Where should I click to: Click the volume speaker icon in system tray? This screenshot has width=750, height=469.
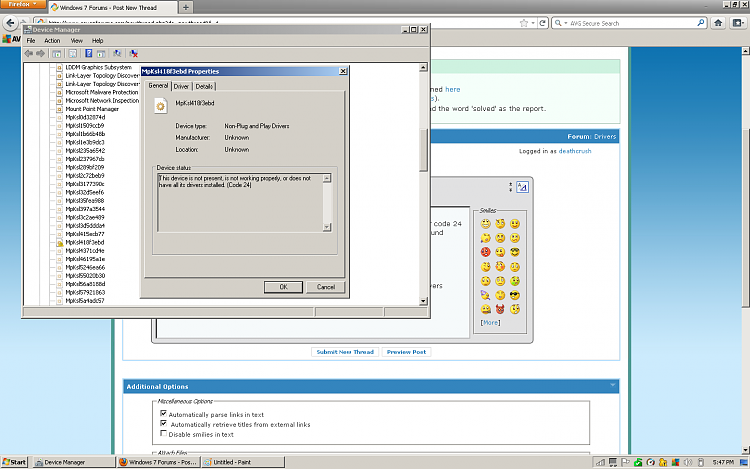(688, 462)
